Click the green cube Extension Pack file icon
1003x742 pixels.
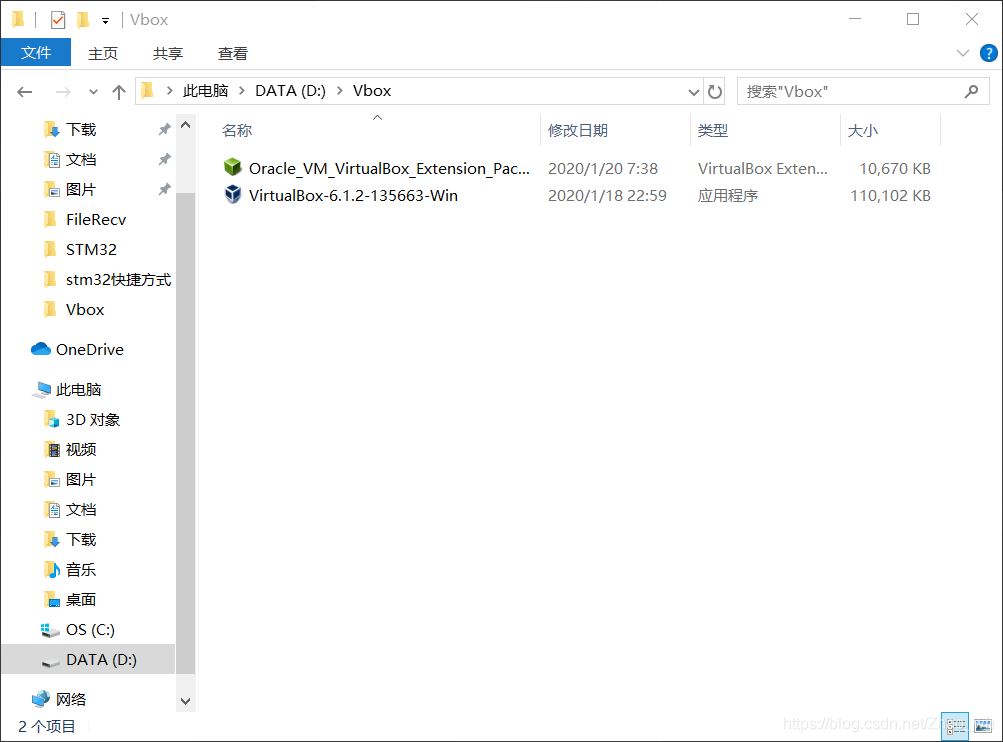click(x=233, y=167)
